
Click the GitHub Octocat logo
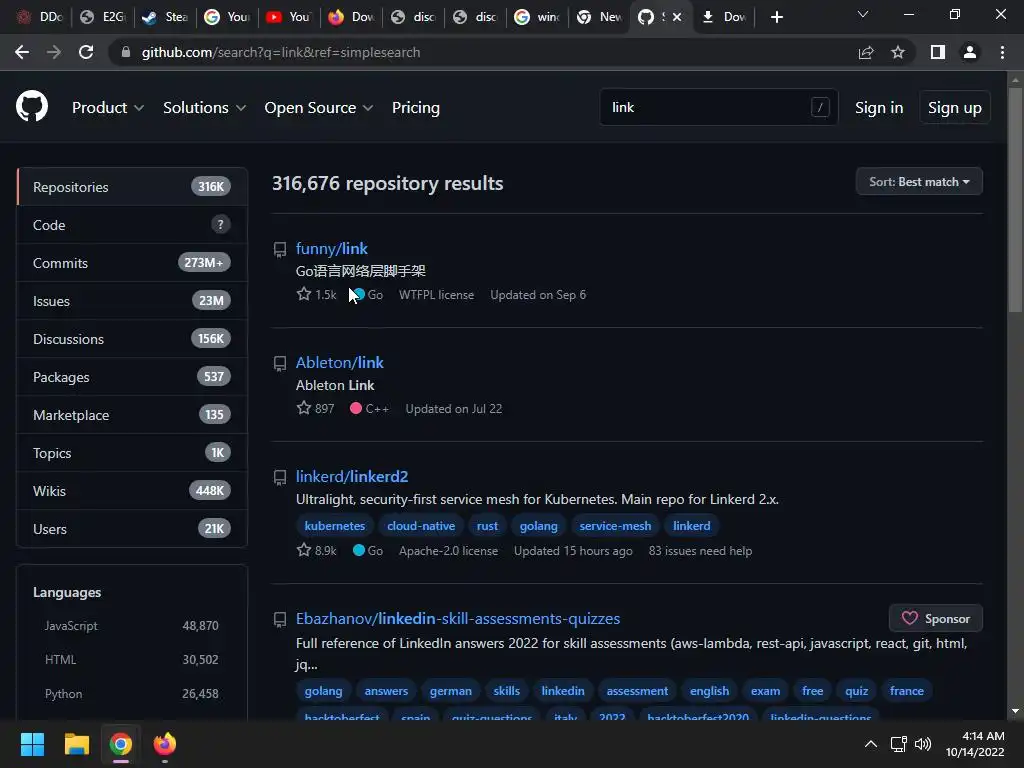[32, 106]
